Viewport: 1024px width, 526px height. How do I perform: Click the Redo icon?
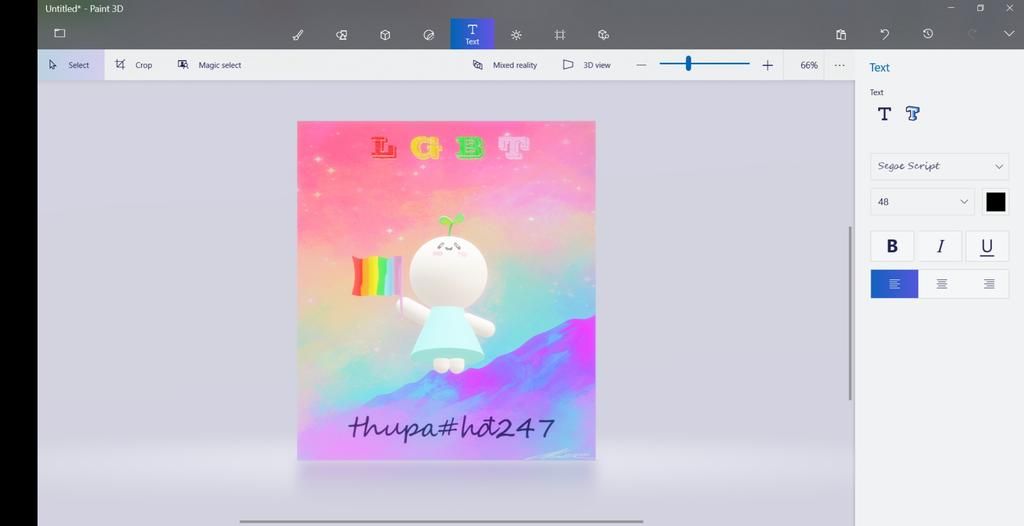(x=972, y=34)
